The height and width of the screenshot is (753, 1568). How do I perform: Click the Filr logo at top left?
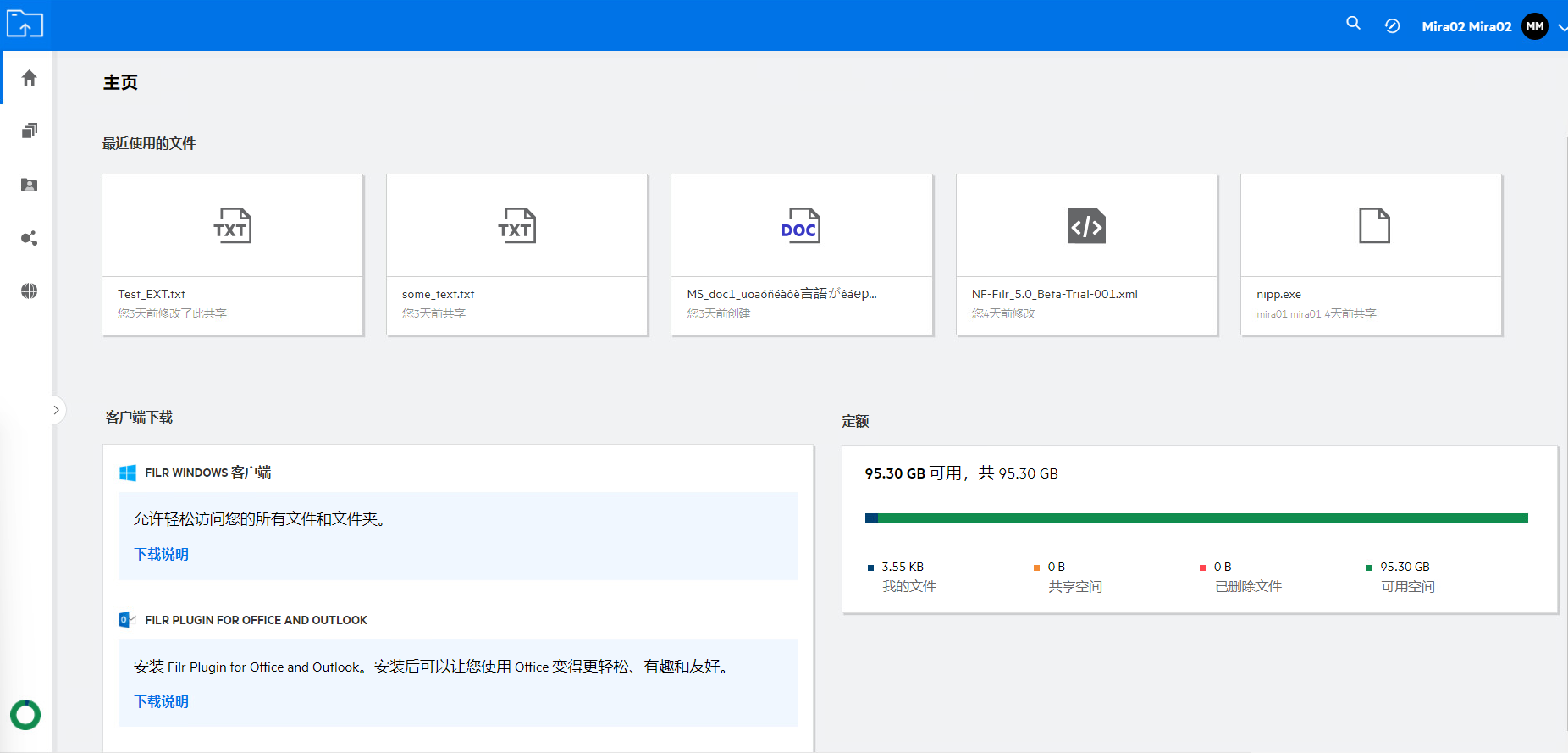click(x=25, y=25)
